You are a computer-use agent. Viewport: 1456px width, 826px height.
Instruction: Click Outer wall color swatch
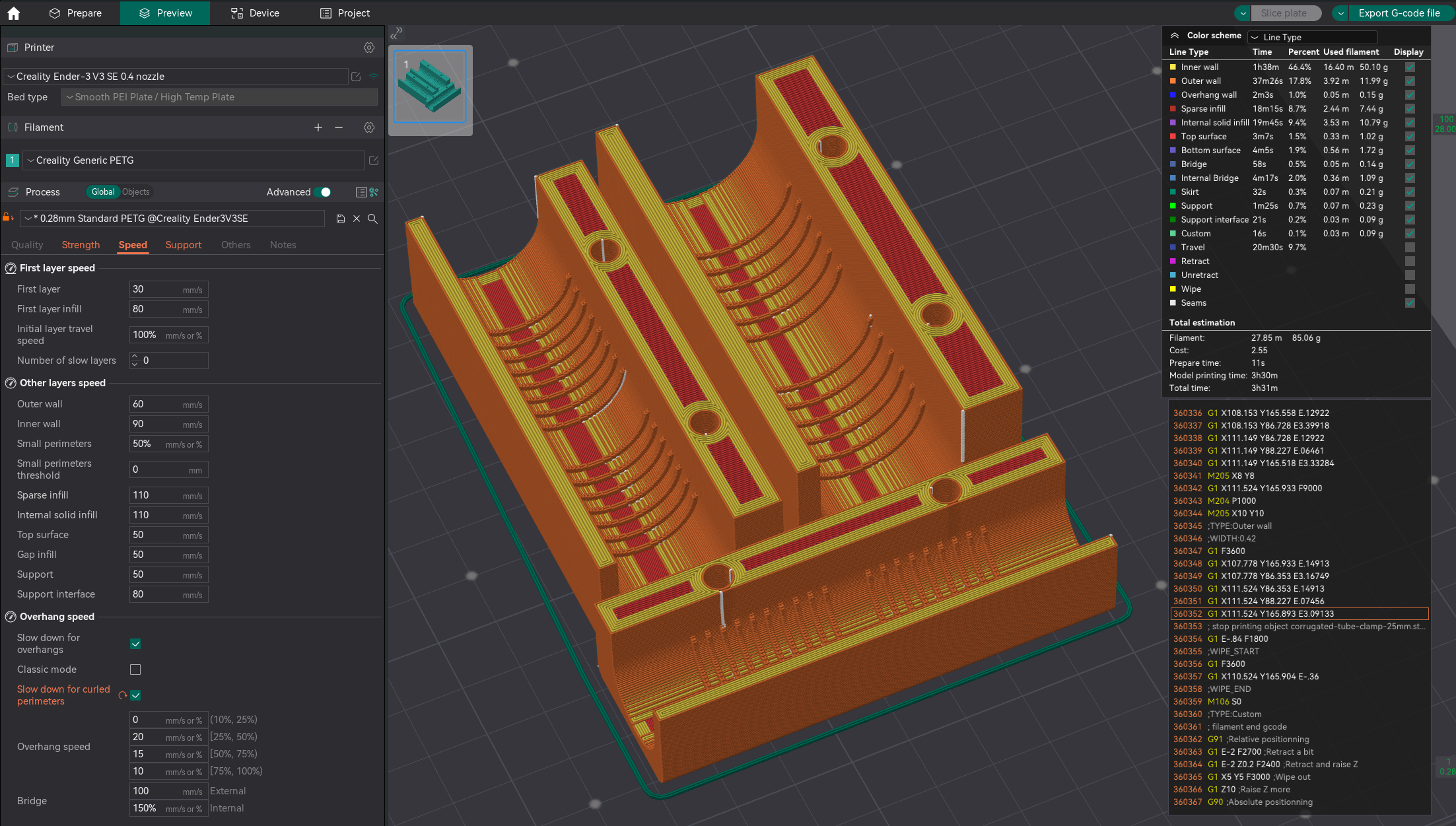pyautogui.click(x=1173, y=81)
